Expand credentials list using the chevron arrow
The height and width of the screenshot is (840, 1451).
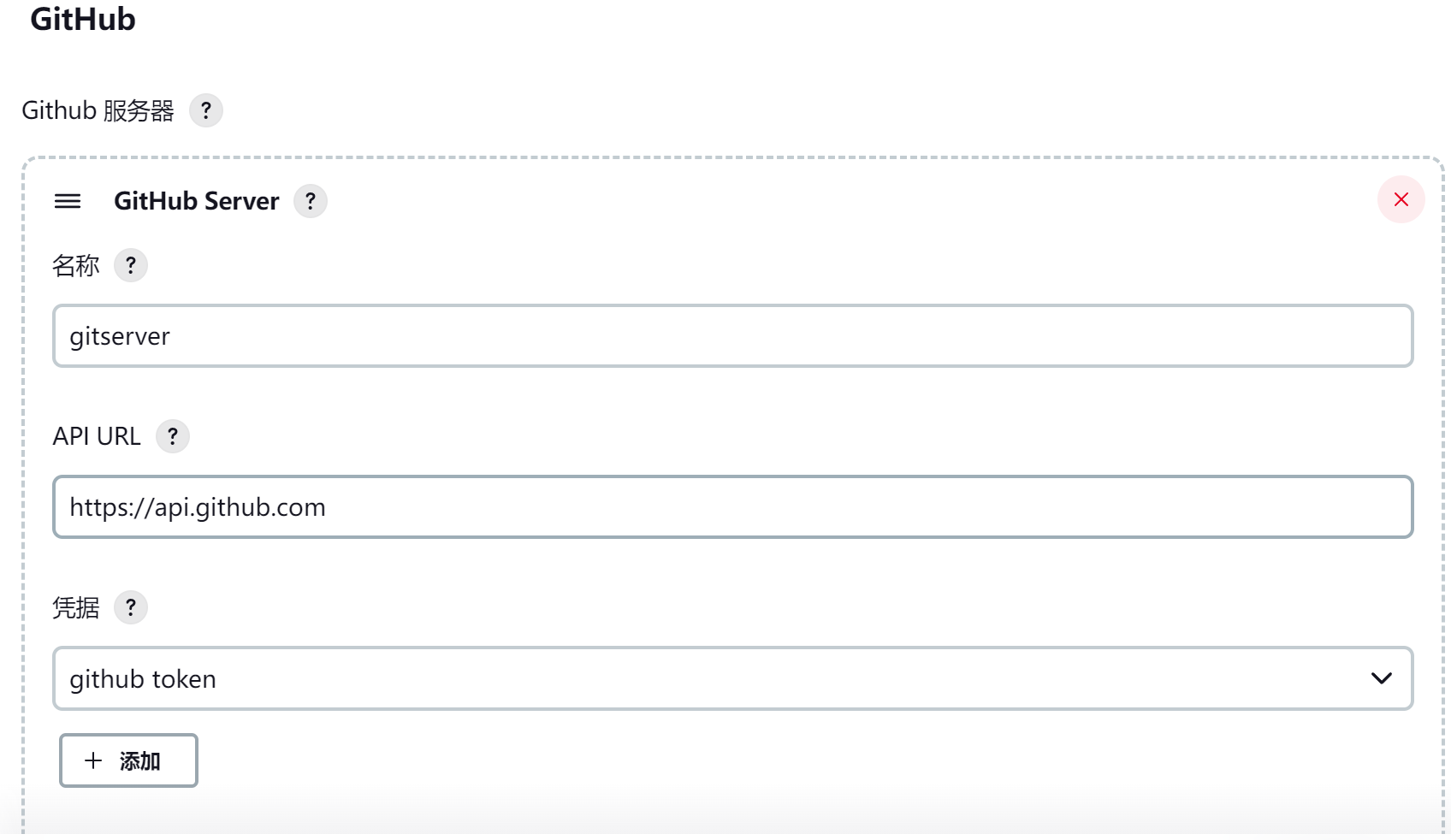pyautogui.click(x=1381, y=678)
